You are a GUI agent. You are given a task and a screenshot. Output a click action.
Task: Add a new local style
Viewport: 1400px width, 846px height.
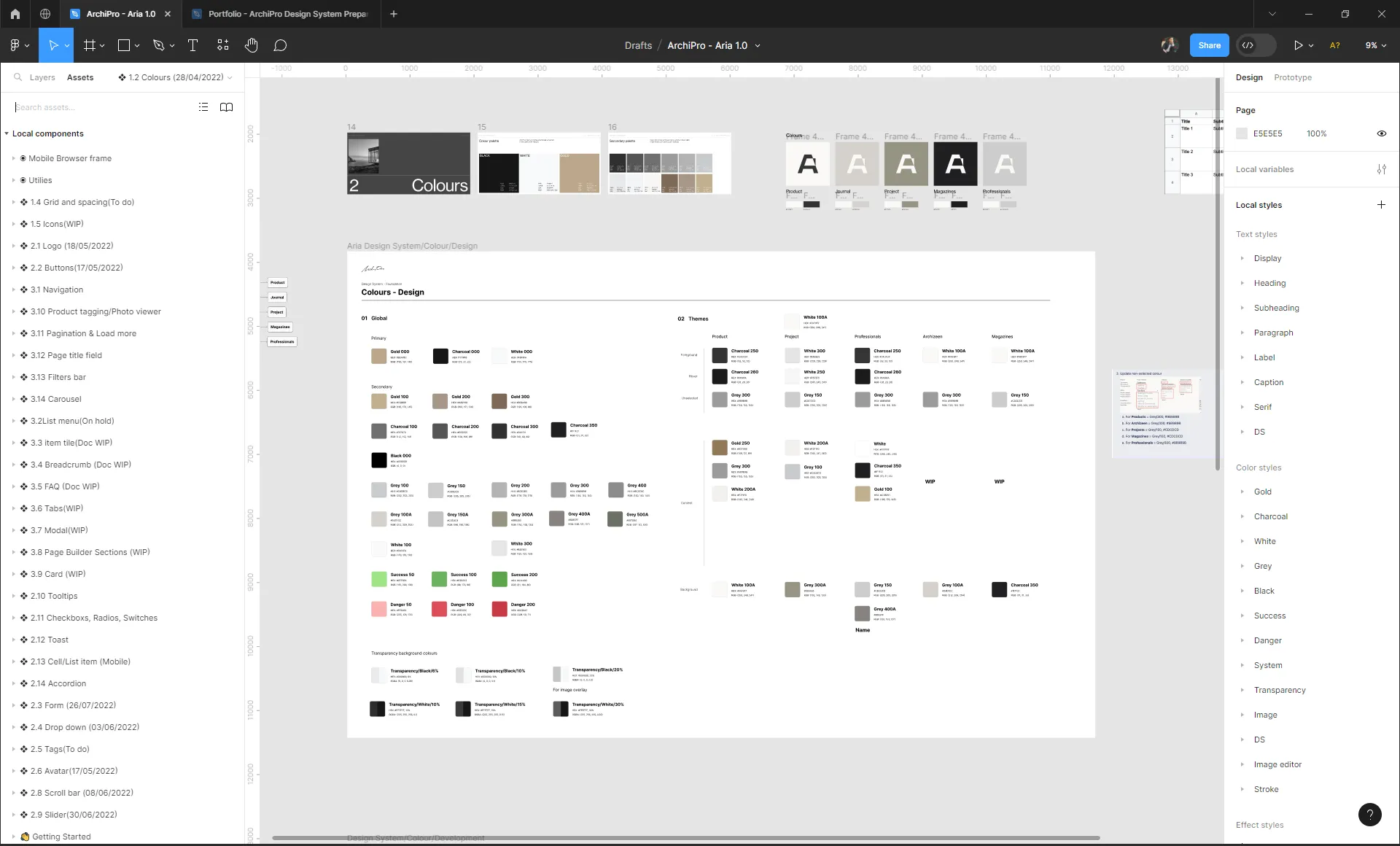pyautogui.click(x=1381, y=205)
